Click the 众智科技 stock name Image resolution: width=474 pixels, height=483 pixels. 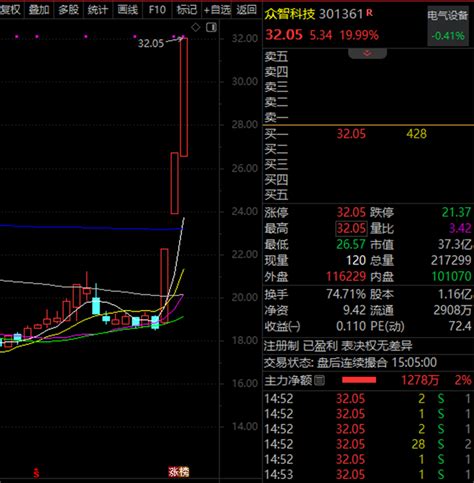[x=290, y=14]
